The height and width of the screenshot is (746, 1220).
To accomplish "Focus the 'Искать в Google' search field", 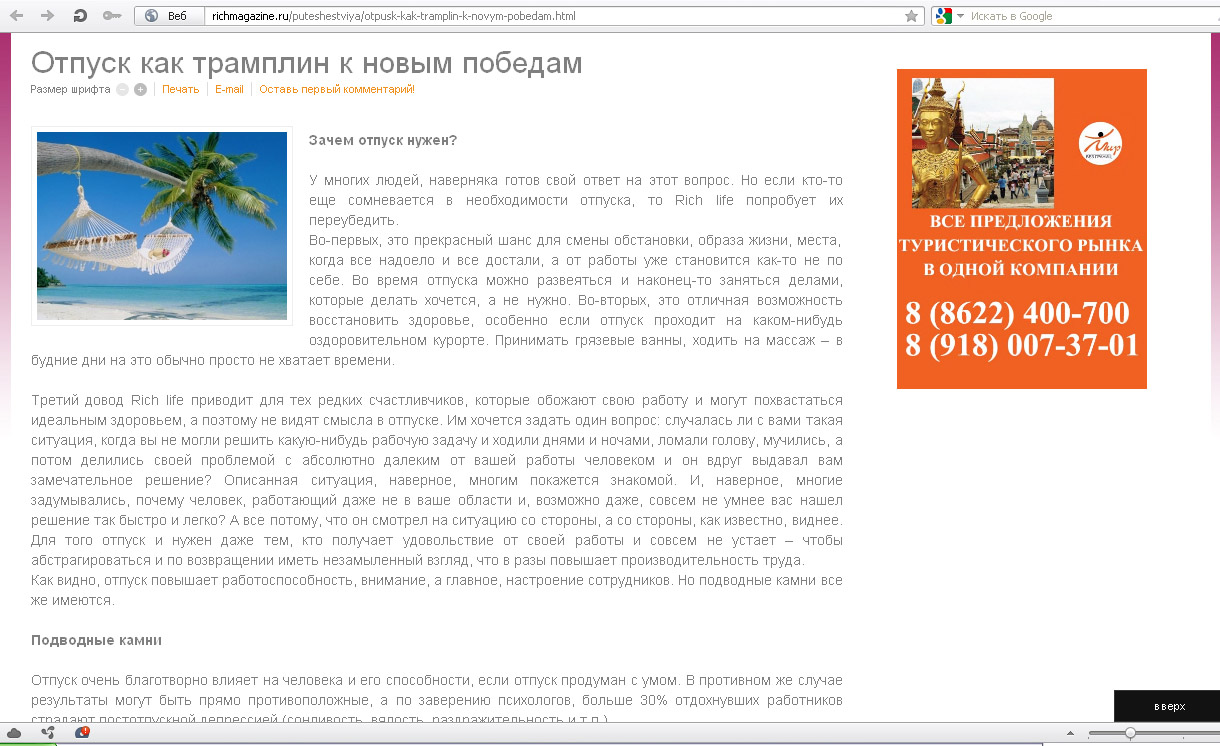I will click(1090, 16).
